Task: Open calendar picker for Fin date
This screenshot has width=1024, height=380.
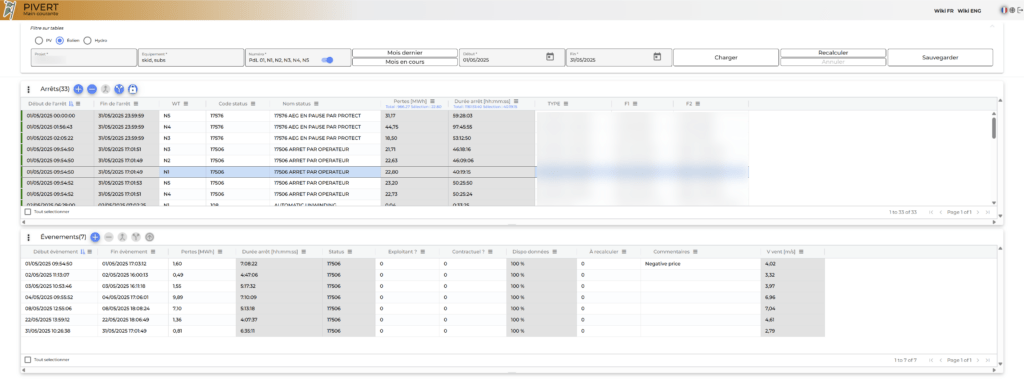Action: click(x=658, y=57)
